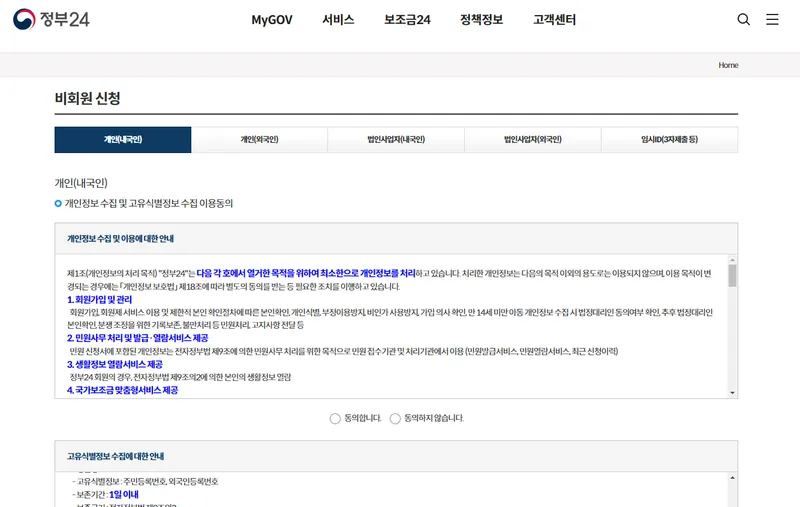Open 고객센터 menu

[x=554, y=20]
